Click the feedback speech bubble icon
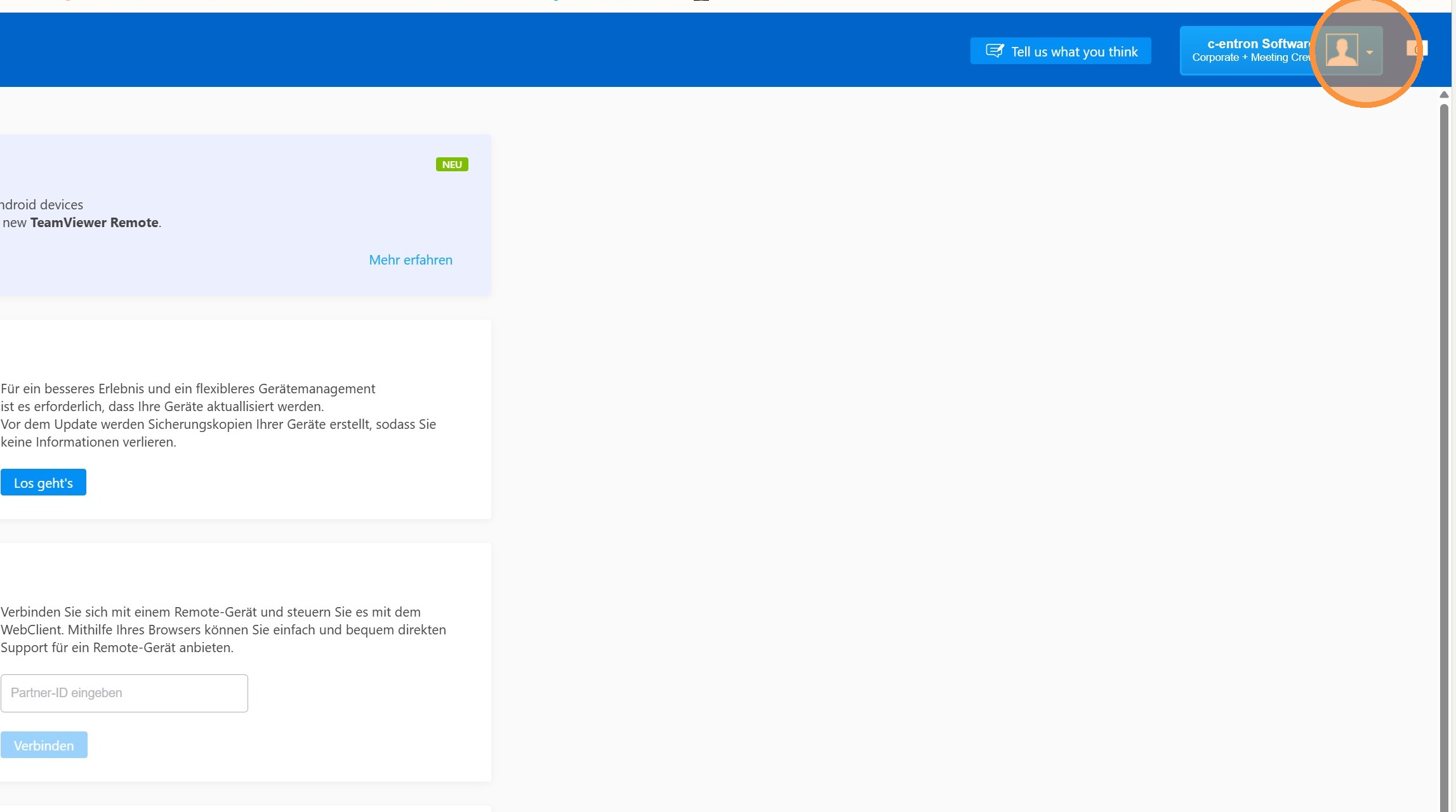The width and height of the screenshot is (1456, 812). click(994, 51)
